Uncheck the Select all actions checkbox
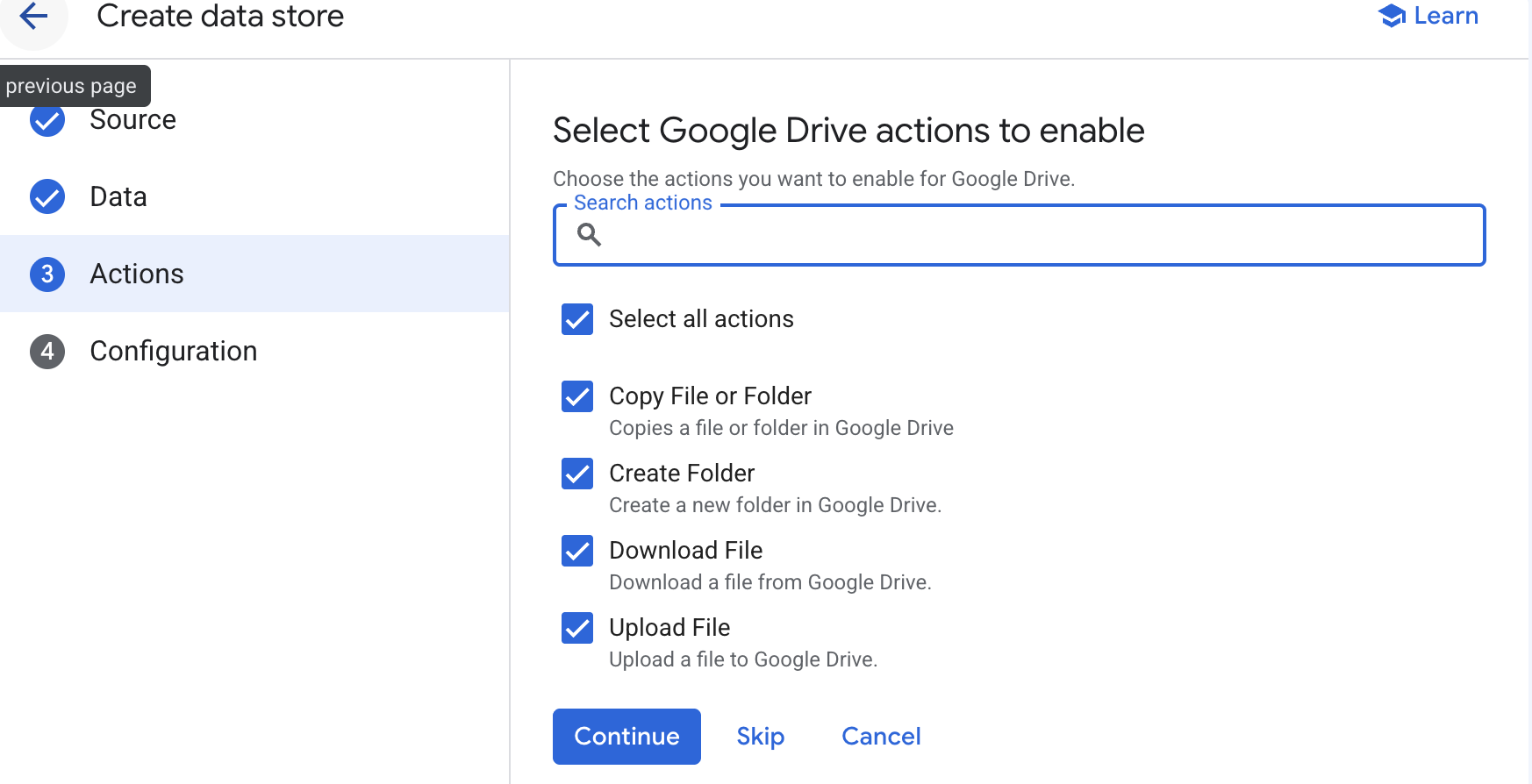The height and width of the screenshot is (784, 1532). (577, 319)
